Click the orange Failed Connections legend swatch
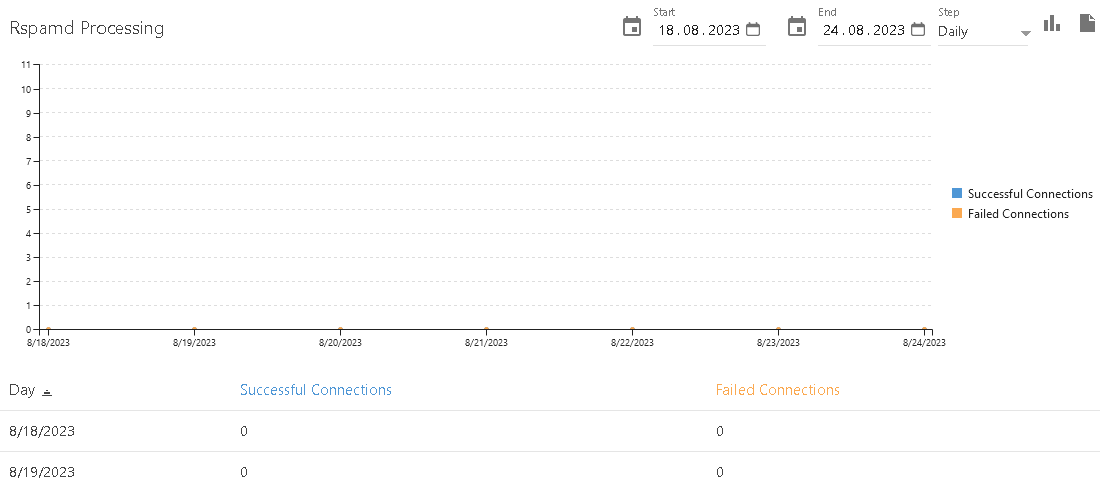This screenshot has width=1100, height=478. click(957, 214)
